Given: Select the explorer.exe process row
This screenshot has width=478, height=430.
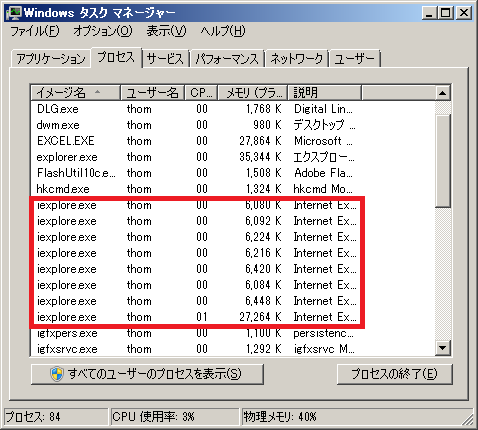Looking at the screenshot, I should pyautogui.click(x=233, y=157).
